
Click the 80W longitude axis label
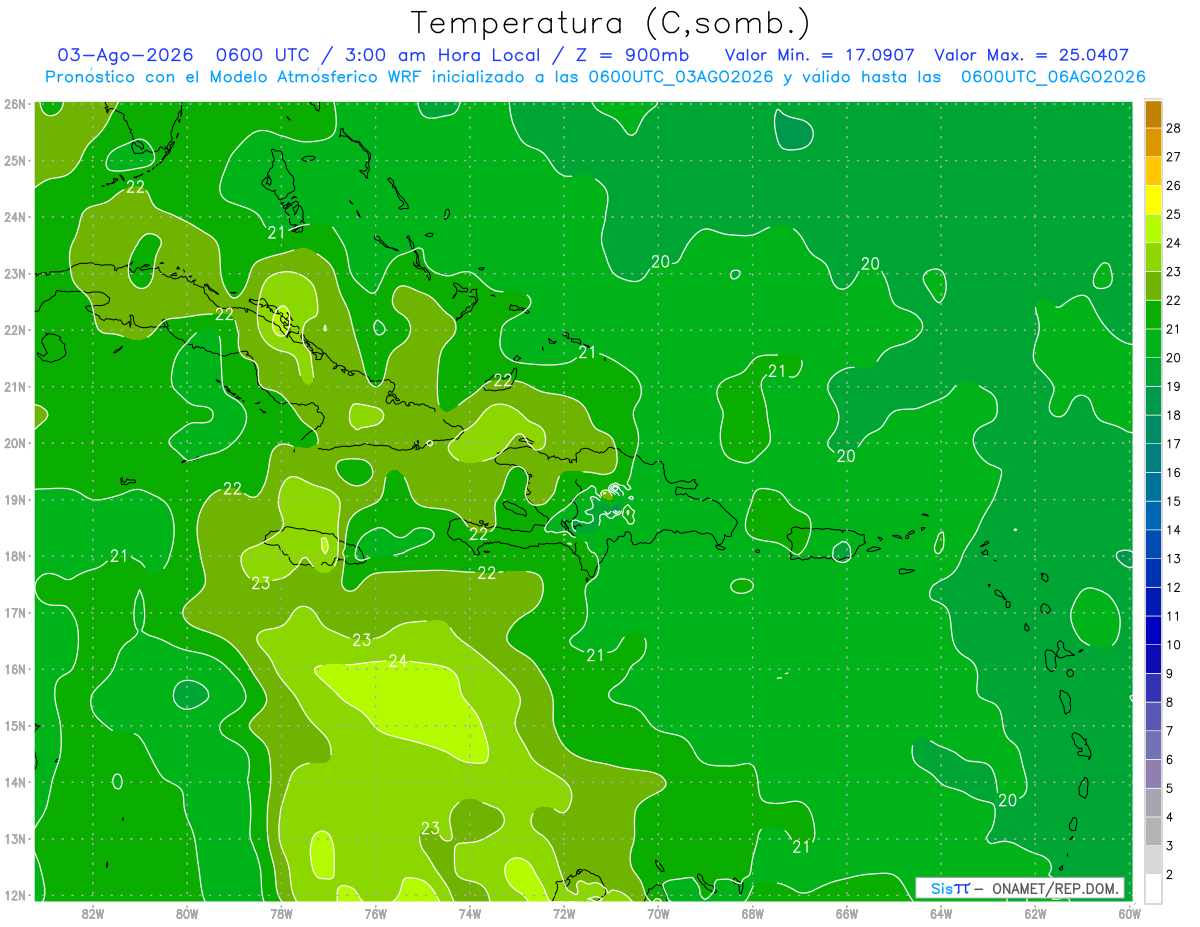pyautogui.click(x=187, y=914)
